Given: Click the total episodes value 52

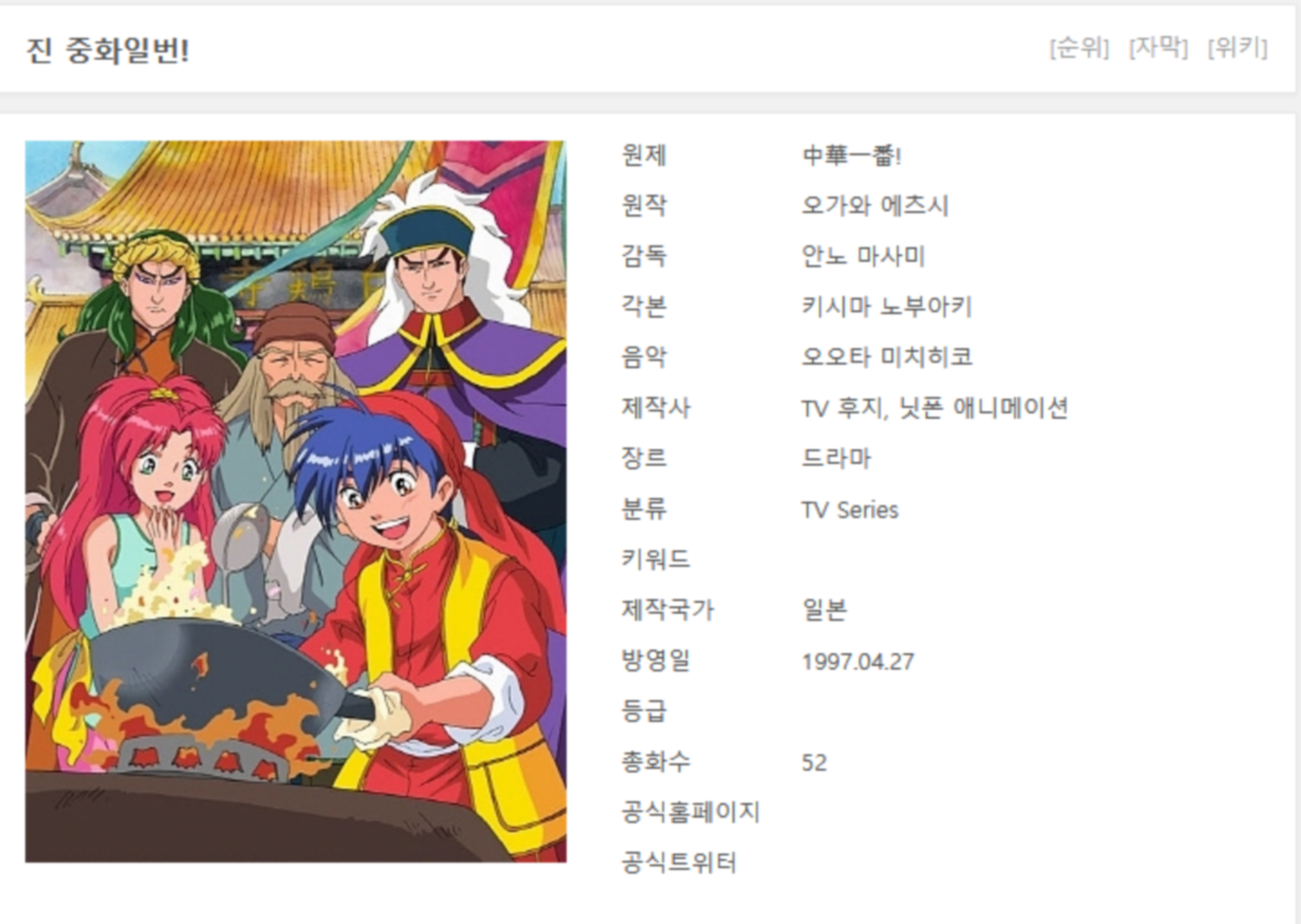Looking at the screenshot, I should 814,762.
